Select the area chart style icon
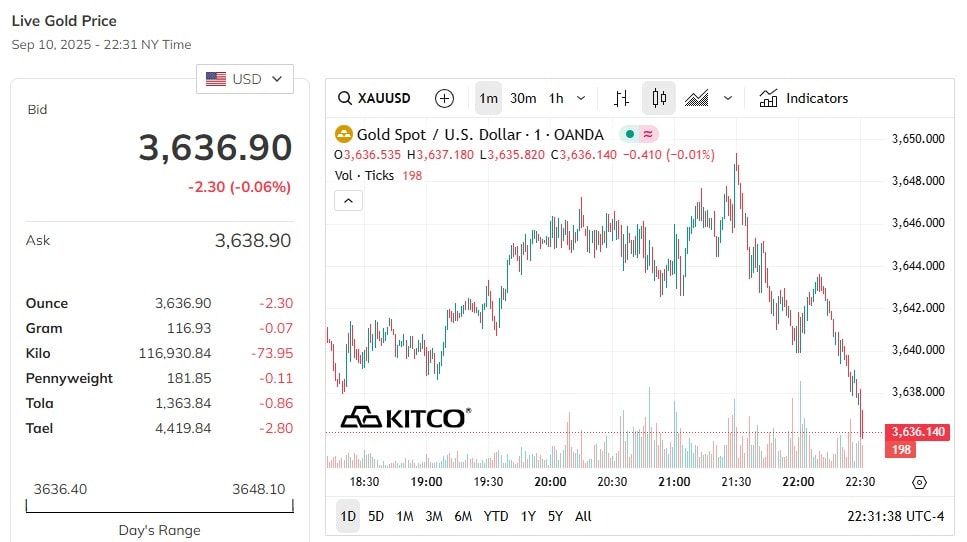Image resolution: width=967 pixels, height=542 pixels. point(696,98)
